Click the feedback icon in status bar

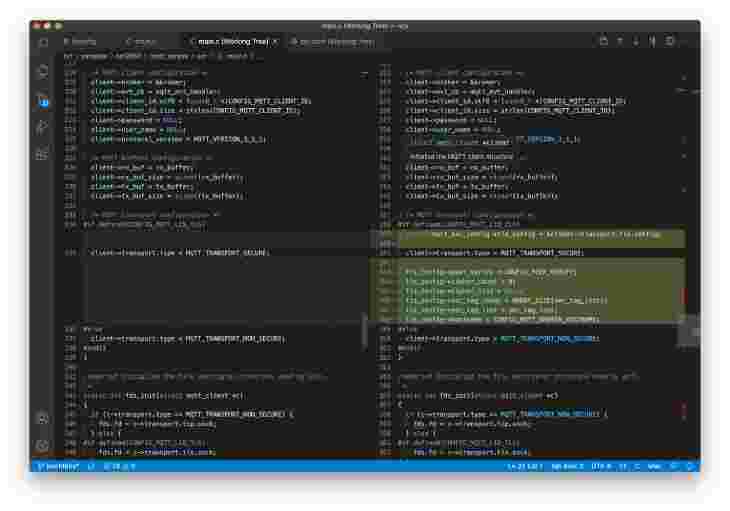pyautogui.click(x=675, y=466)
